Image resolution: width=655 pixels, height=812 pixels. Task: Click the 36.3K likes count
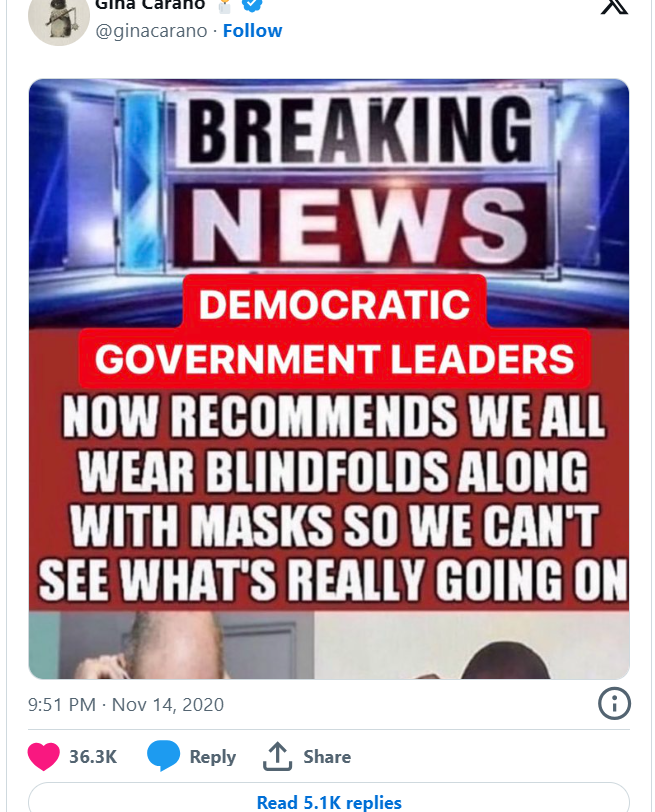click(x=93, y=757)
